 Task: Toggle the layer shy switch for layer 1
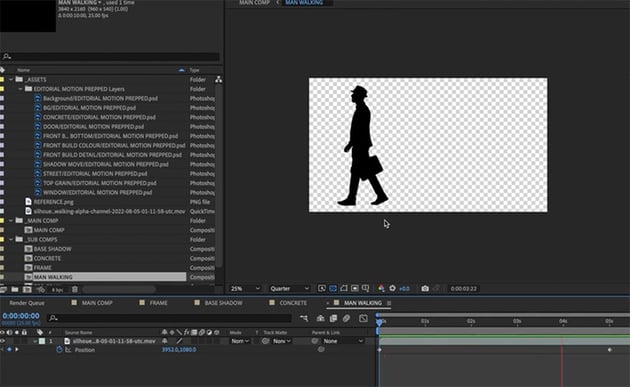(x=165, y=341)
